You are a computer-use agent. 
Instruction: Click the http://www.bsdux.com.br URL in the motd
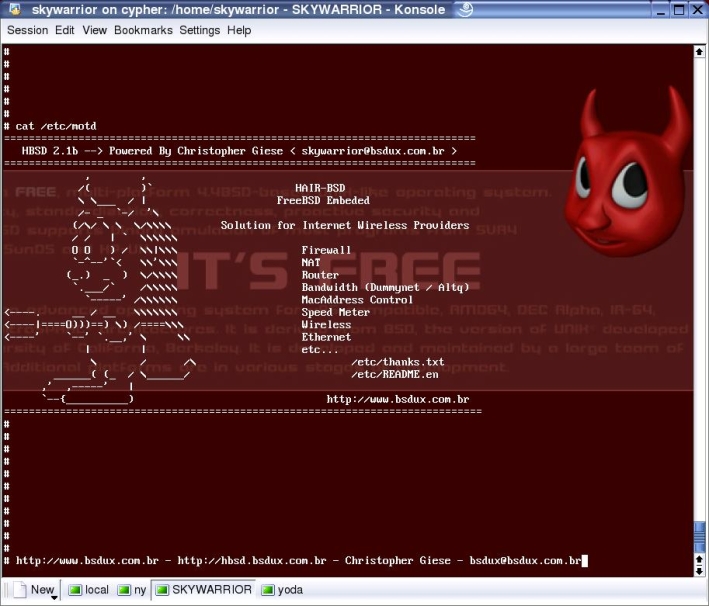pyautogui.click(x=397, y=399)
